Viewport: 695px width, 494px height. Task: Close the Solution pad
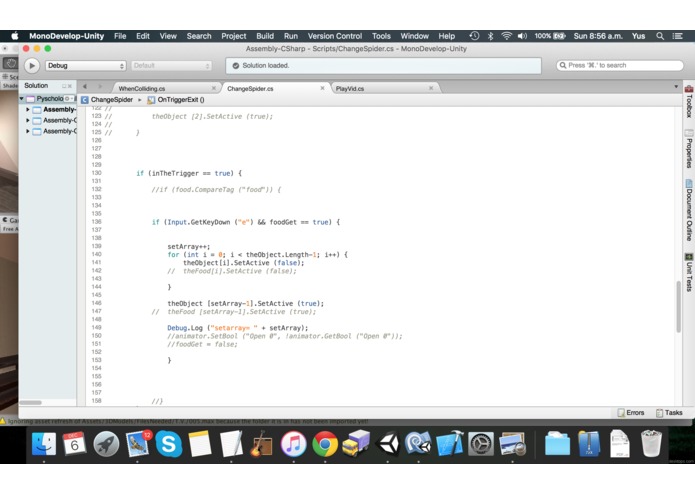[70, 86]
